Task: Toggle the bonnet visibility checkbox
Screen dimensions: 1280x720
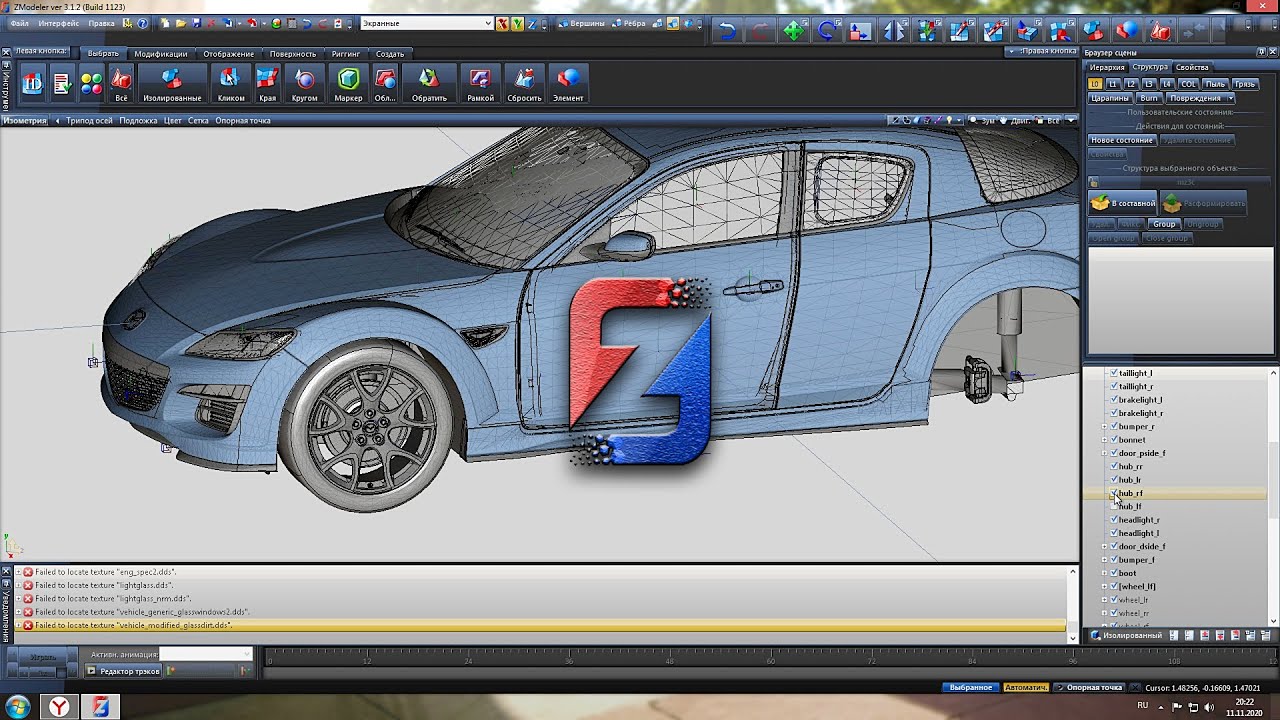Action: coord(1114,440)
